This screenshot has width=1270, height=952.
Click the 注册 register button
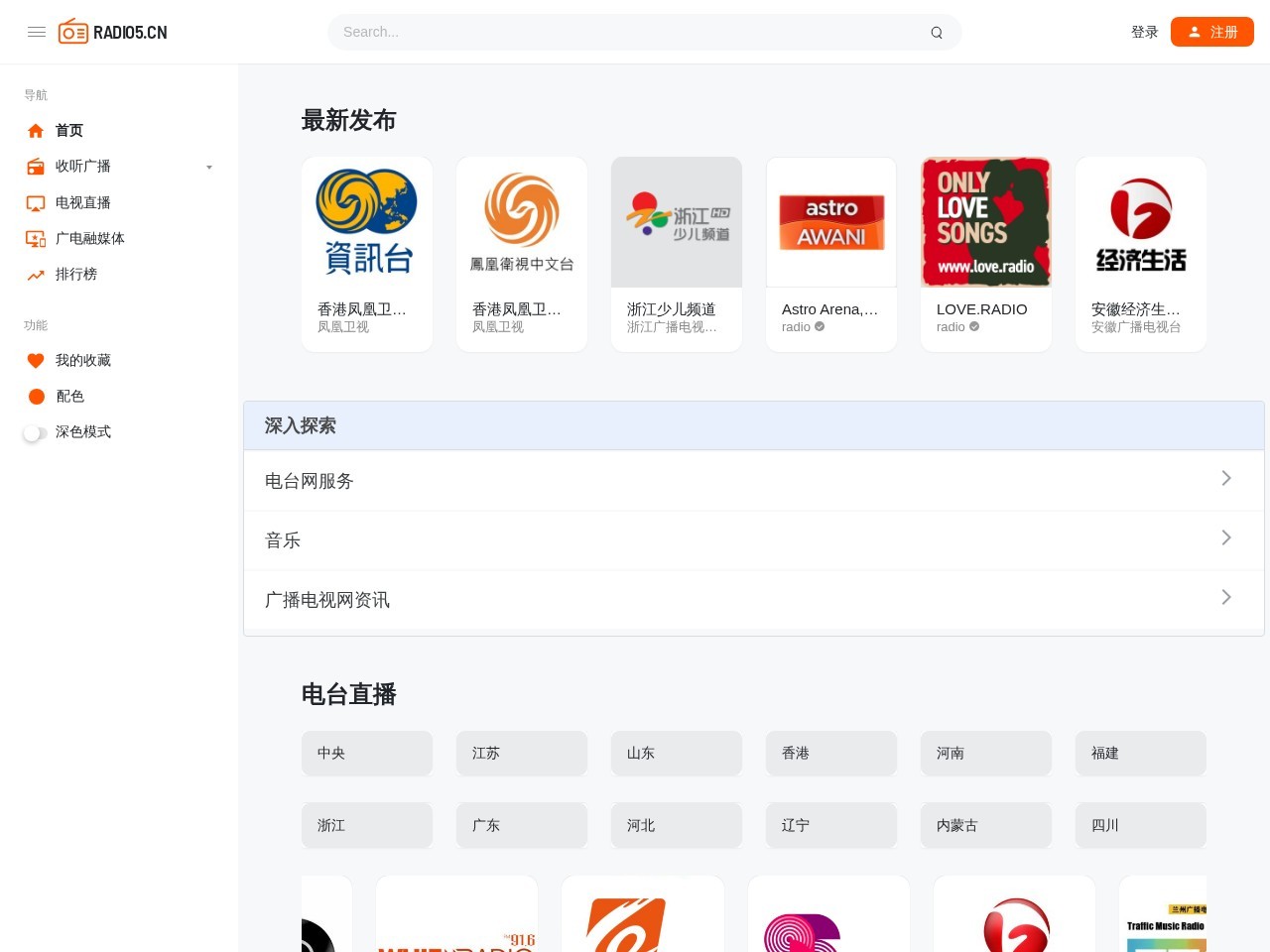[x=1212, y=32]
